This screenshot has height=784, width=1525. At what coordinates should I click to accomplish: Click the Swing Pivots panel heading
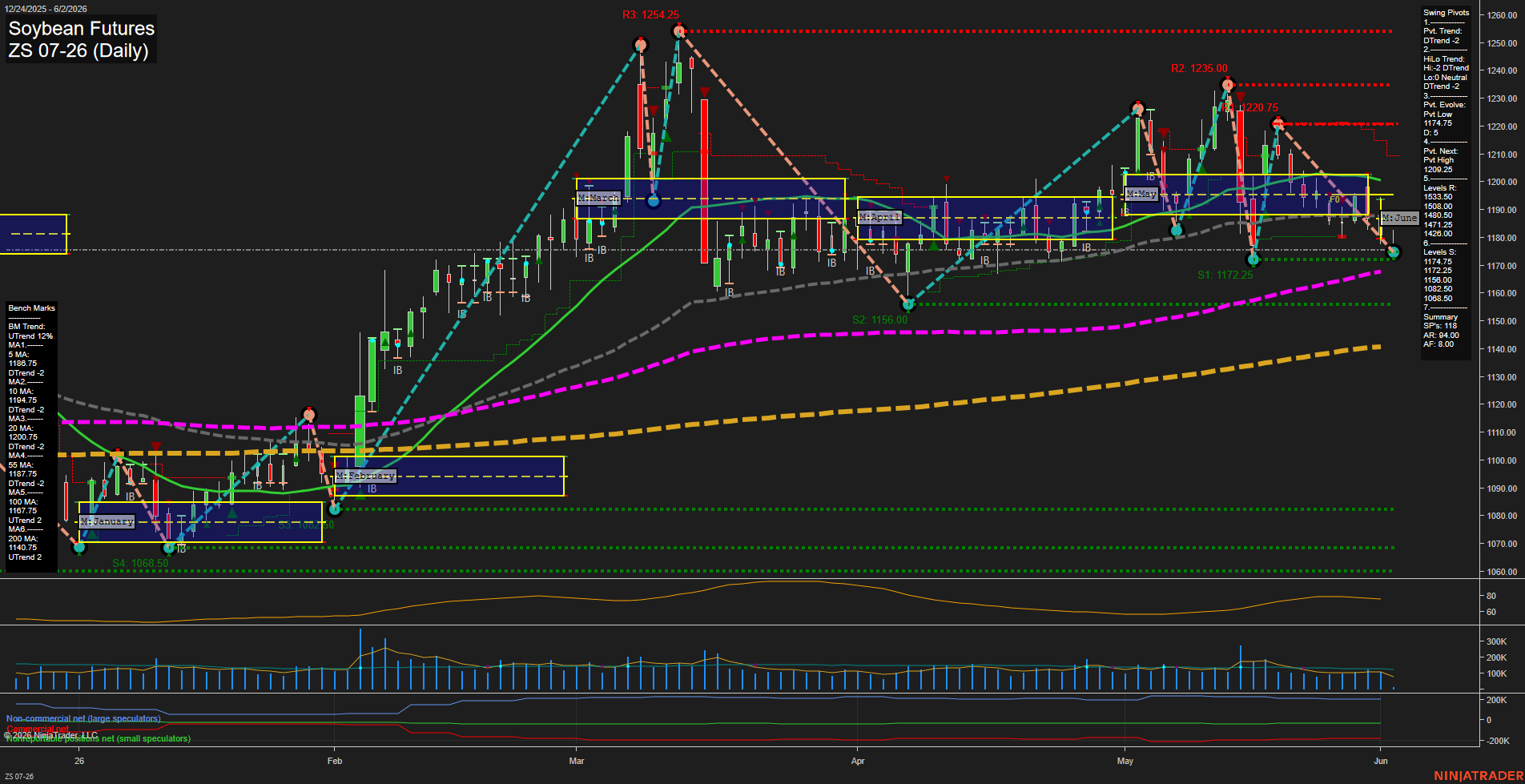[1446, 13]
